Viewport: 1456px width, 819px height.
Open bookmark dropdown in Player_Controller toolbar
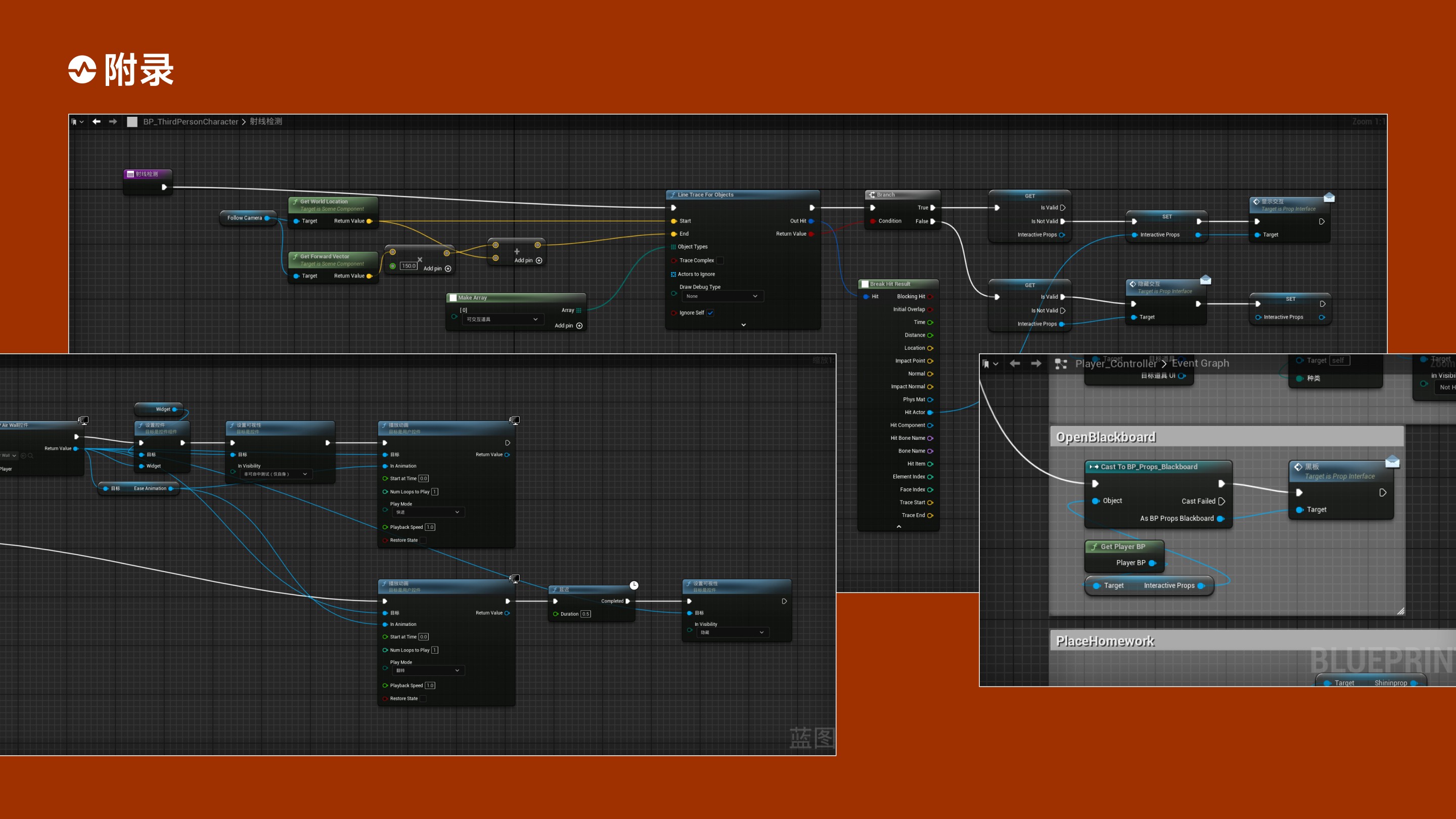click(x=990, y=363)
